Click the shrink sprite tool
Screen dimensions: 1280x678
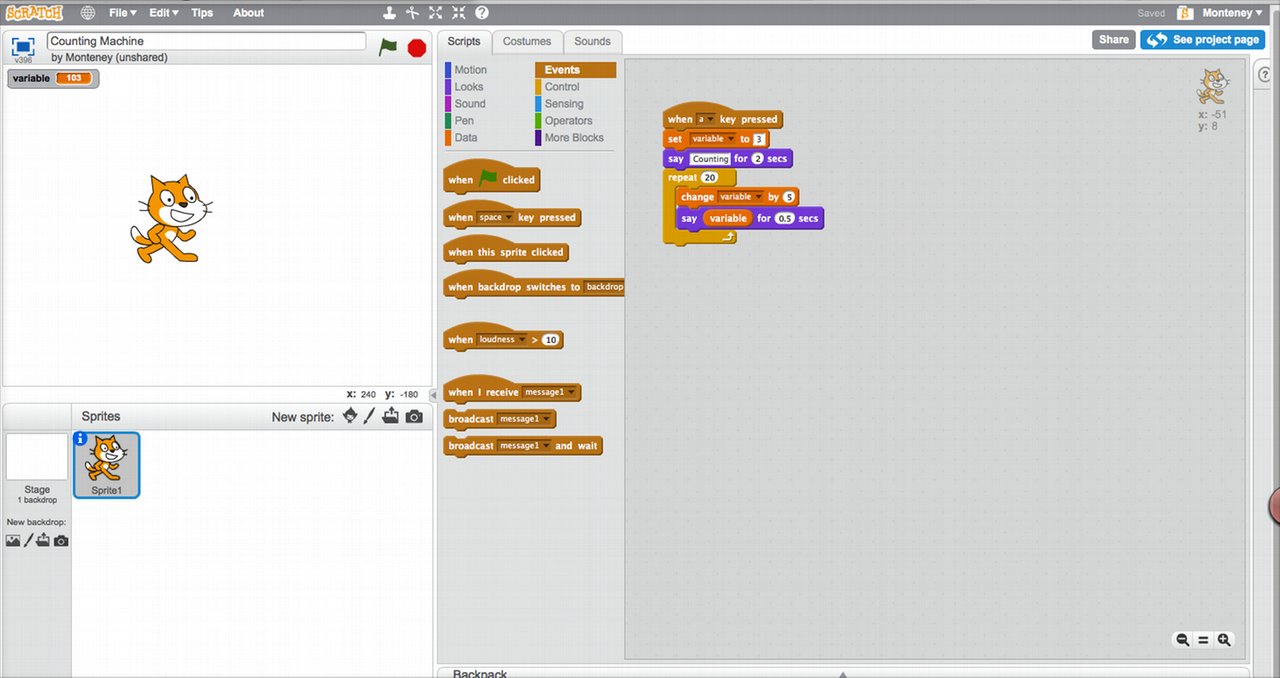(x=457, y=13)
